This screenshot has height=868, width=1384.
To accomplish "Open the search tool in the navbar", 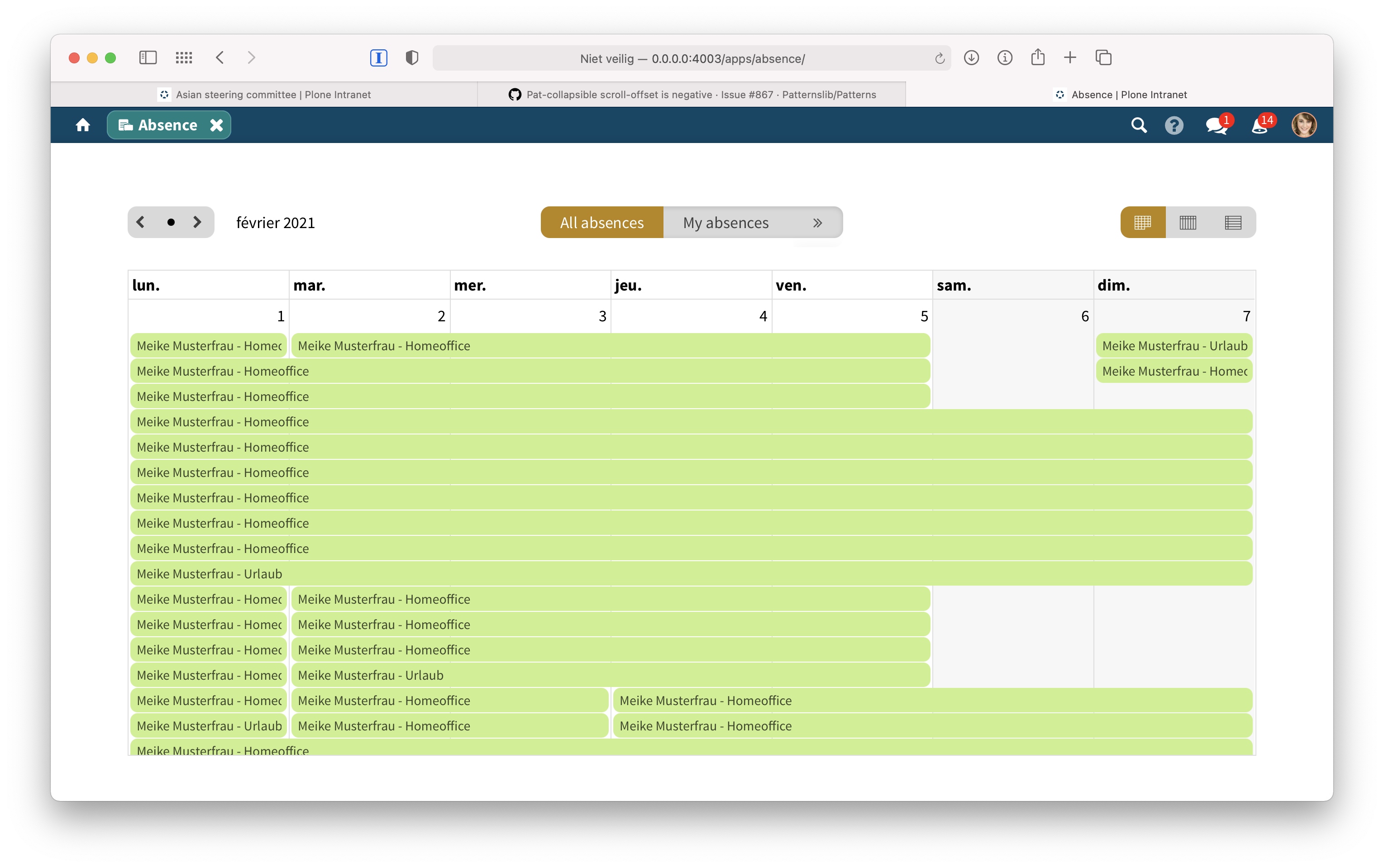I will point(1140,124).
